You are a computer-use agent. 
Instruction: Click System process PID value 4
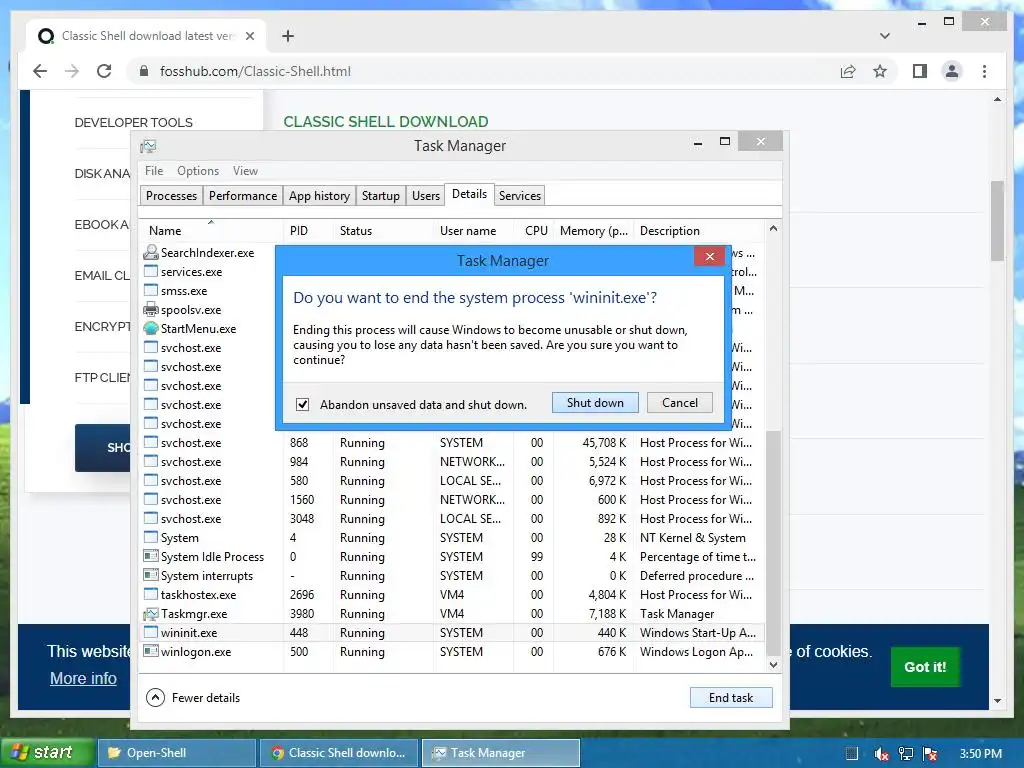tap(293, 537)
